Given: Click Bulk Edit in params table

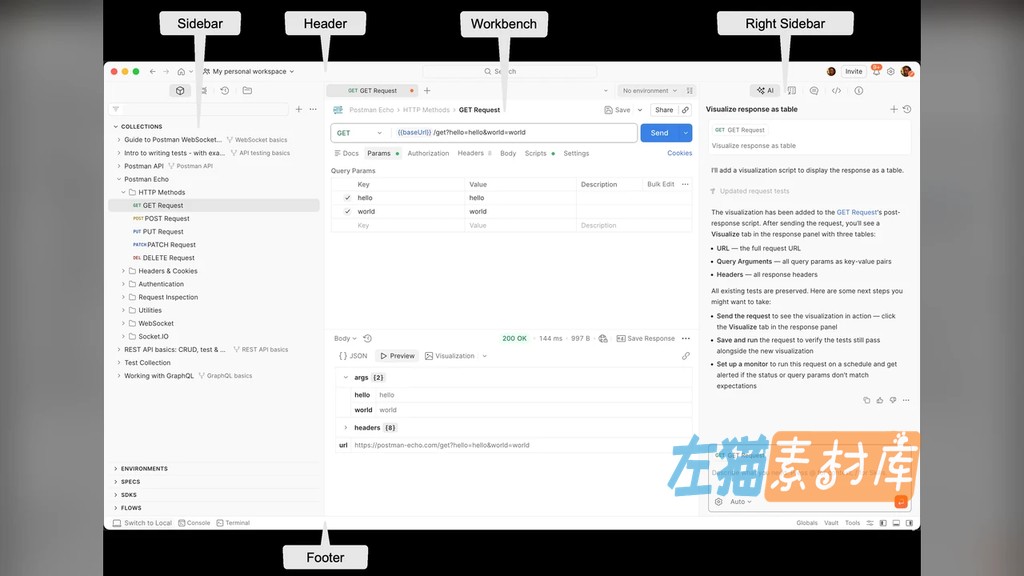Looking at the screenshot, I should [x=660, y=184].
